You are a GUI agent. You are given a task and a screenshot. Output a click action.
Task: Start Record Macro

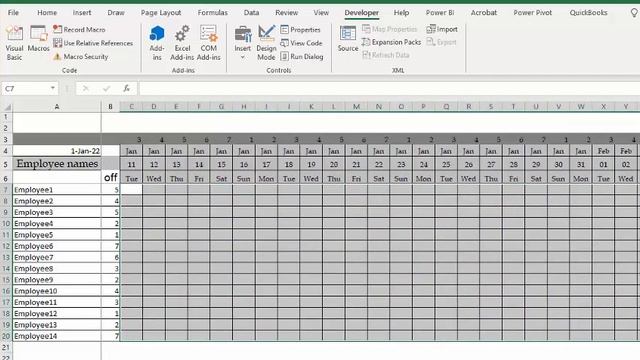pos(80,29)
